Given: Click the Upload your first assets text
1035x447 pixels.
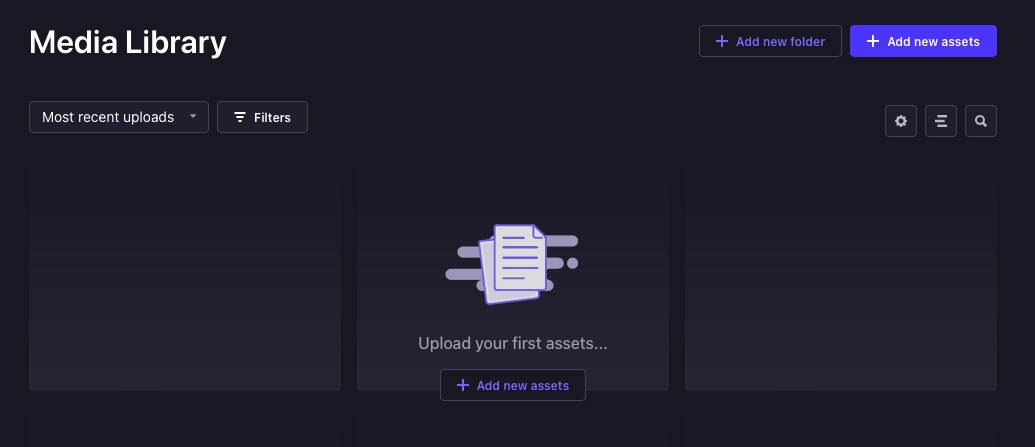Looking at the screenshot, I should pyautogui.click(x=512, y=343).
